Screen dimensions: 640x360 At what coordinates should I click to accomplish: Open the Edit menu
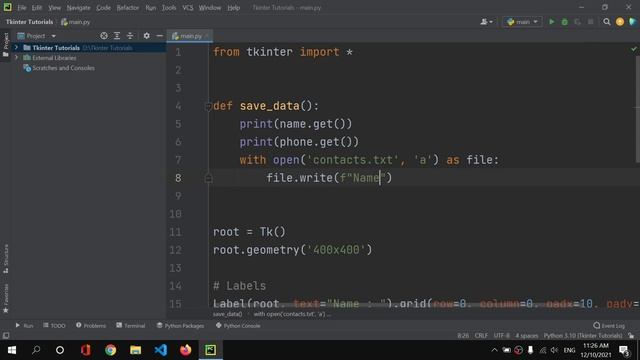pyautogui.click(x=37, y=8)
